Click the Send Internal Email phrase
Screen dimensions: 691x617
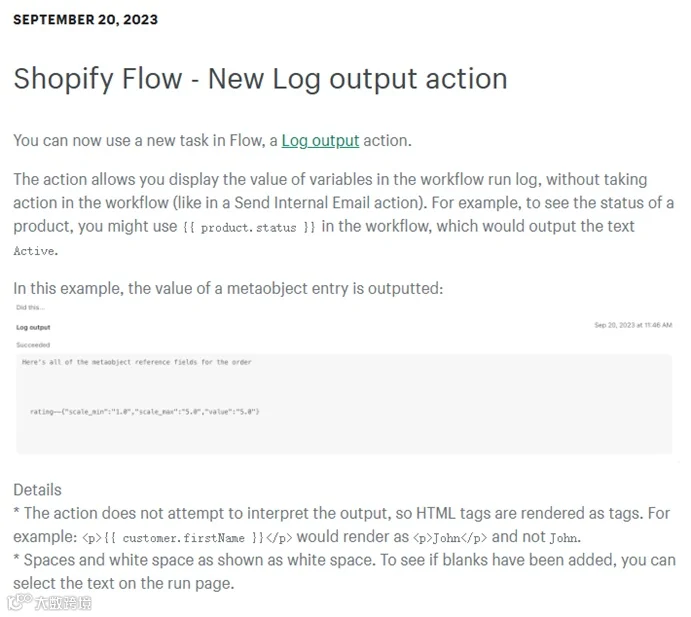point(302,203)
